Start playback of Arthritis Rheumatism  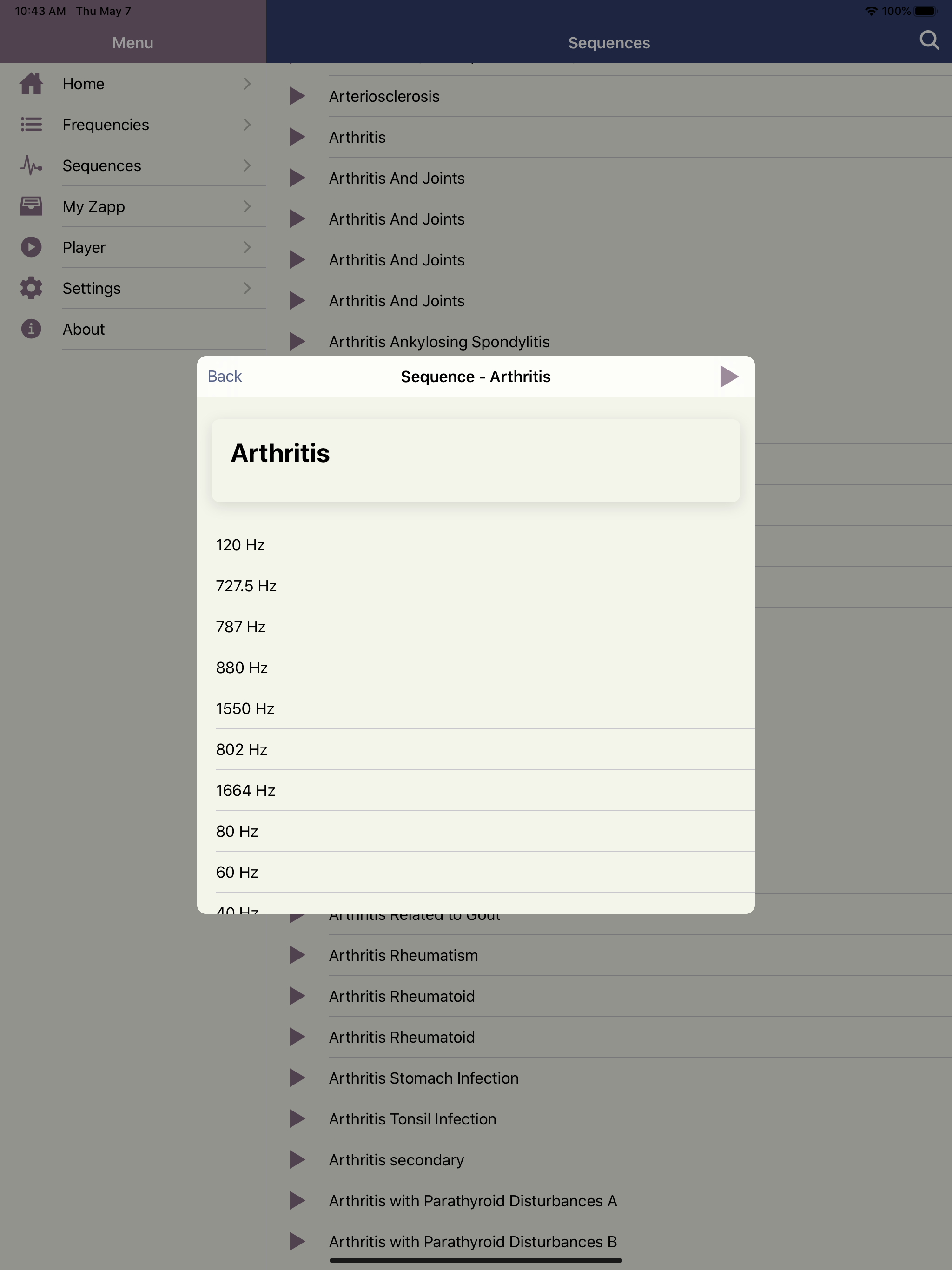click(297, 955)
